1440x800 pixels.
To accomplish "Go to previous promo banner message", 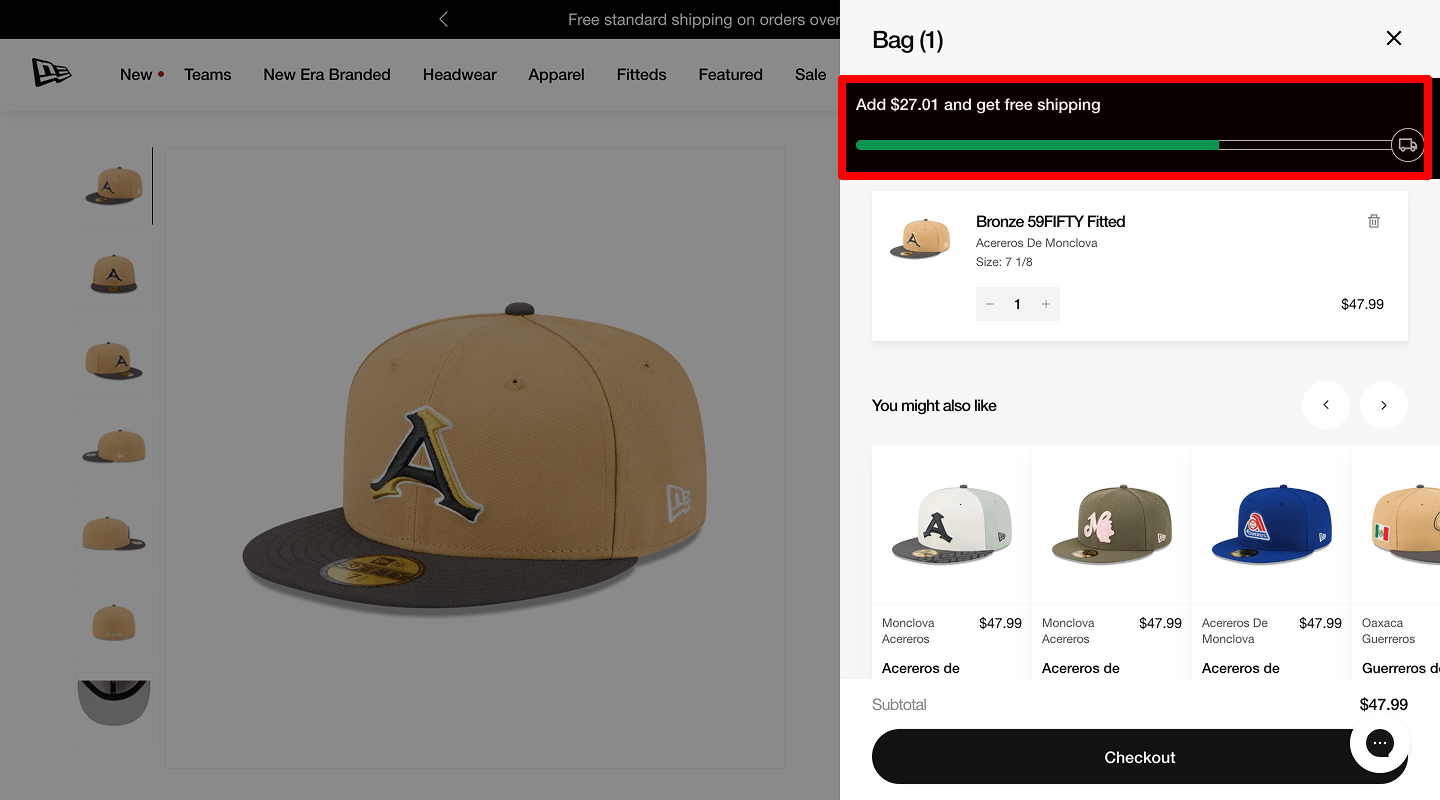I will pyautogui.click(x=444, y=19).
